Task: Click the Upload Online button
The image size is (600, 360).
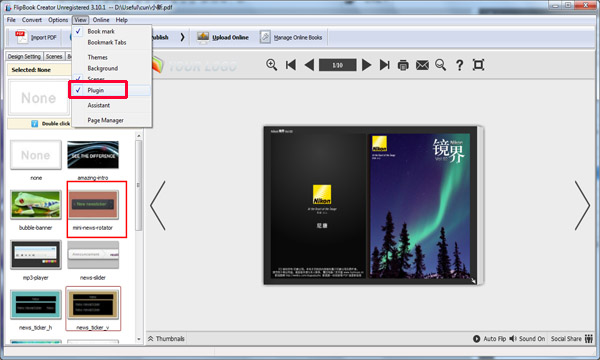Action: click(223, 37)
